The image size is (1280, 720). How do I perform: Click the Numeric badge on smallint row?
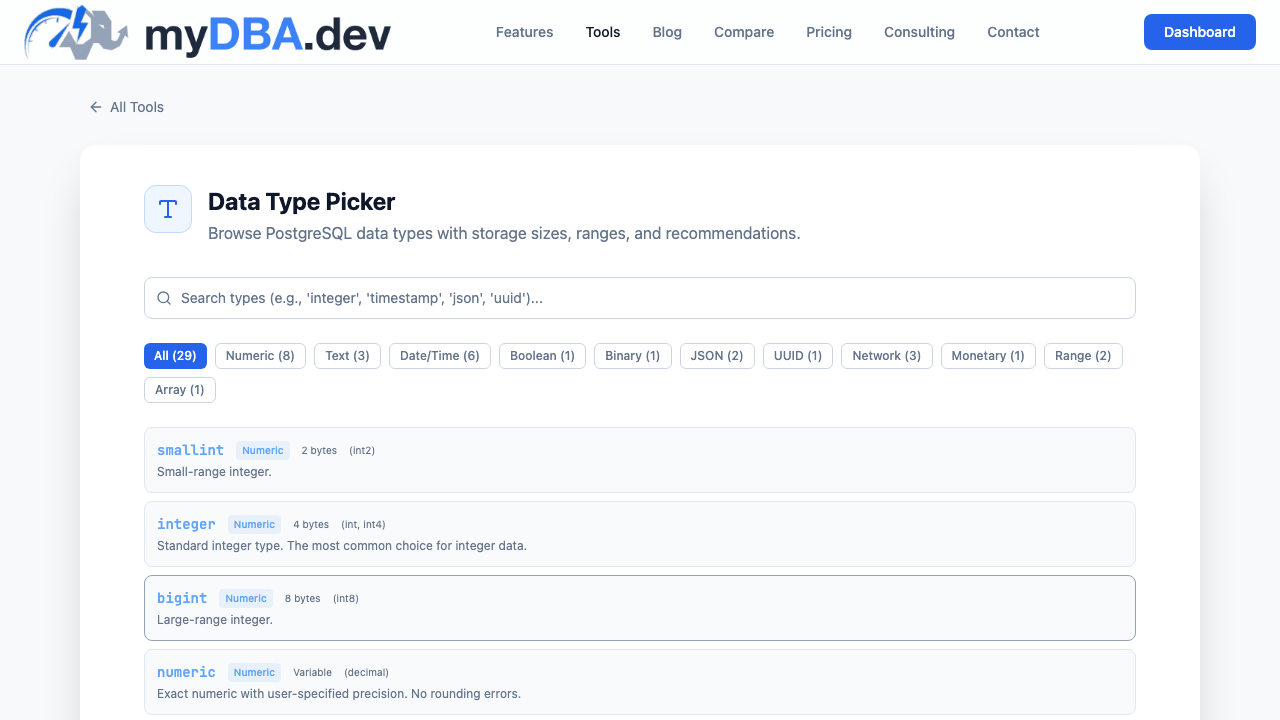tap(263, 450)
